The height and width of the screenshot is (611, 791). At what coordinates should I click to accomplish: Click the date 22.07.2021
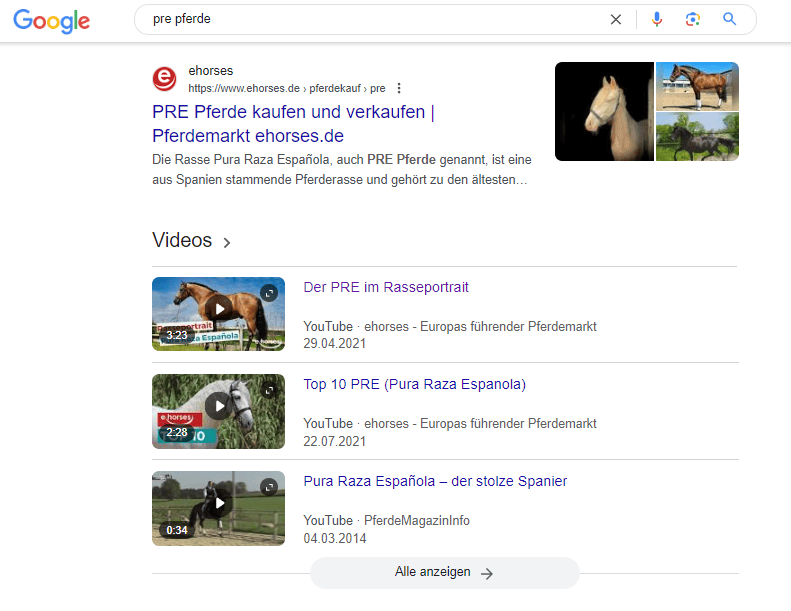[334, 441]
